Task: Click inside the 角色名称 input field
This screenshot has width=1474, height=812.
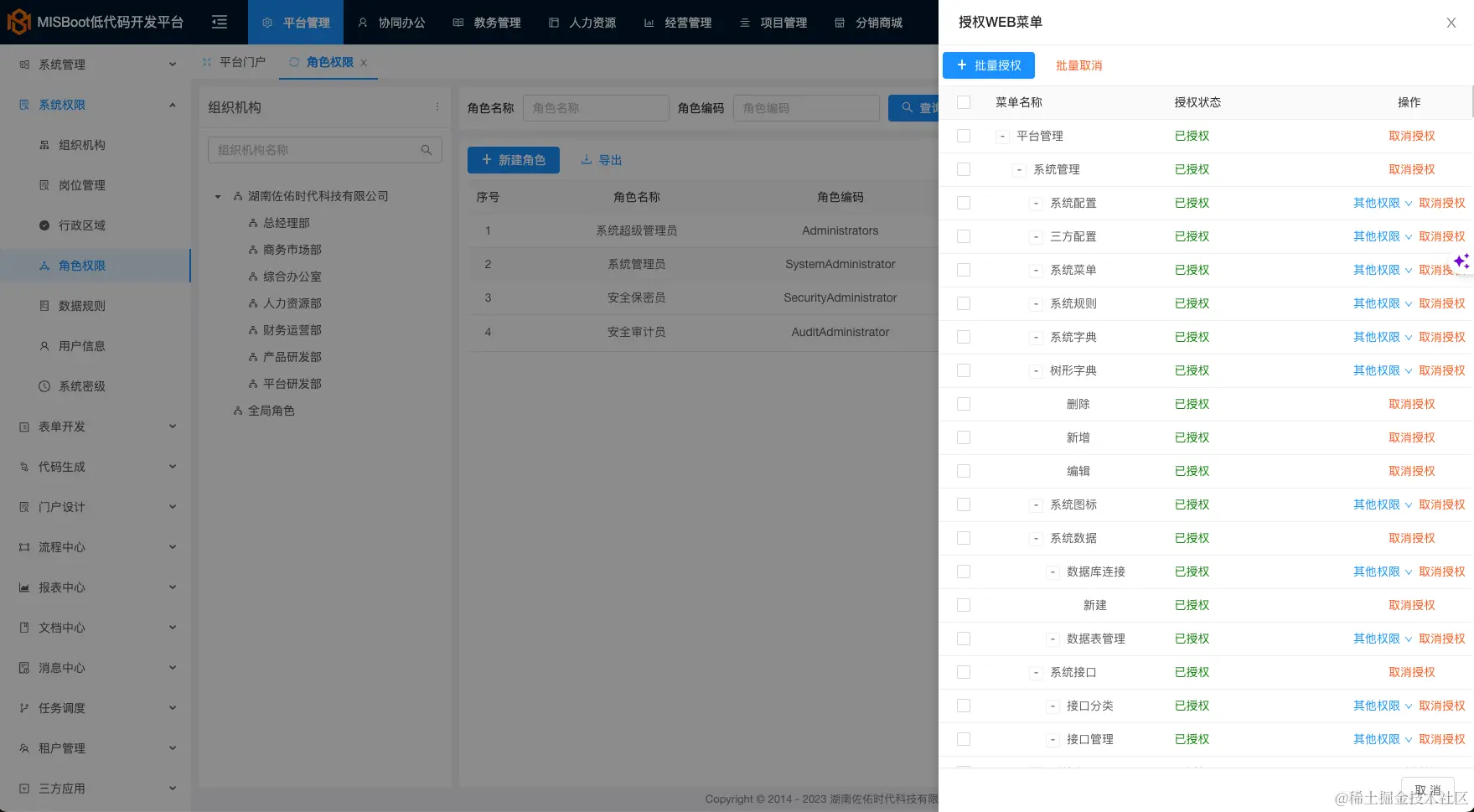Action: click(596, 107)
